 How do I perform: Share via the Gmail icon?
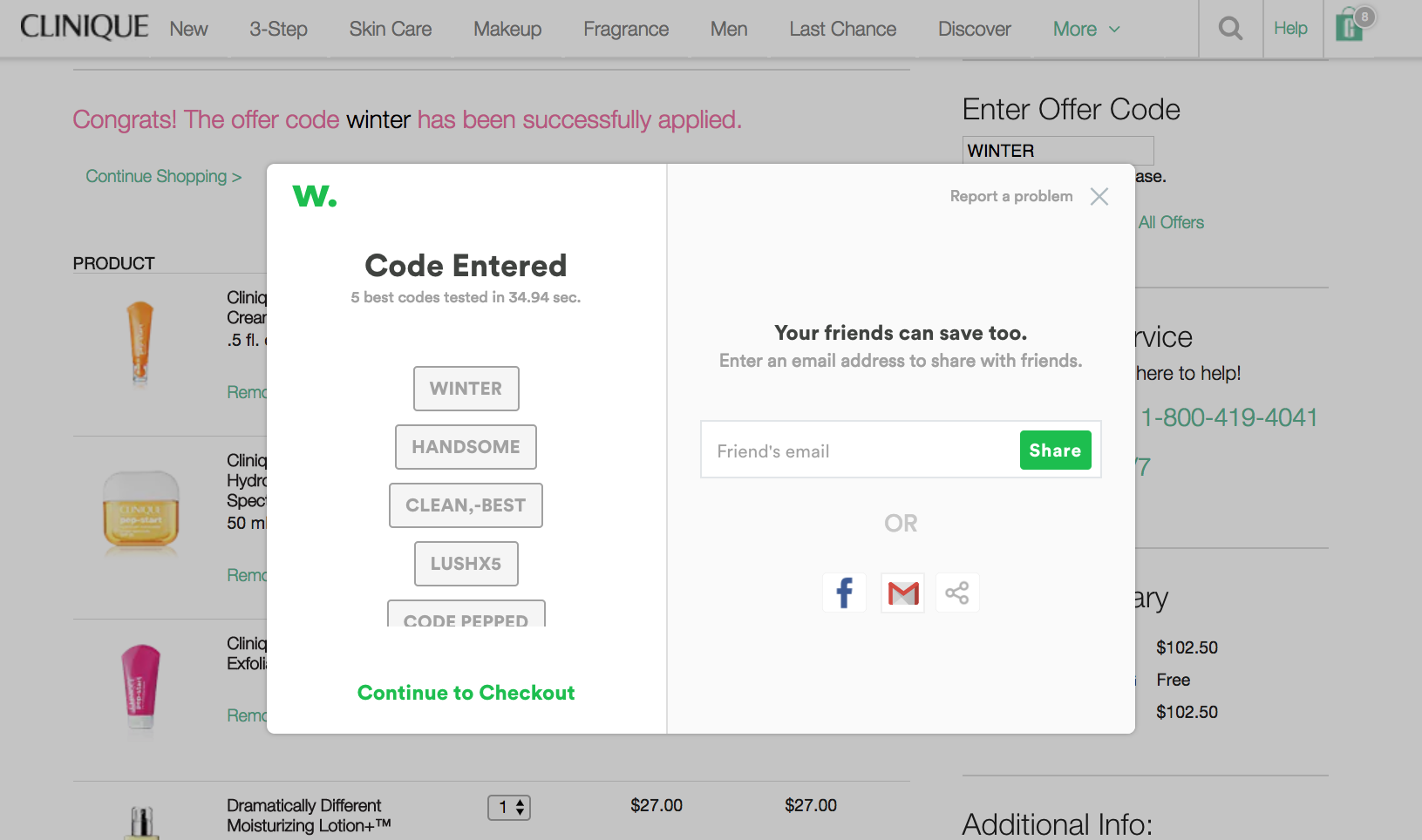pyautogui.click(x=902, y=593)
